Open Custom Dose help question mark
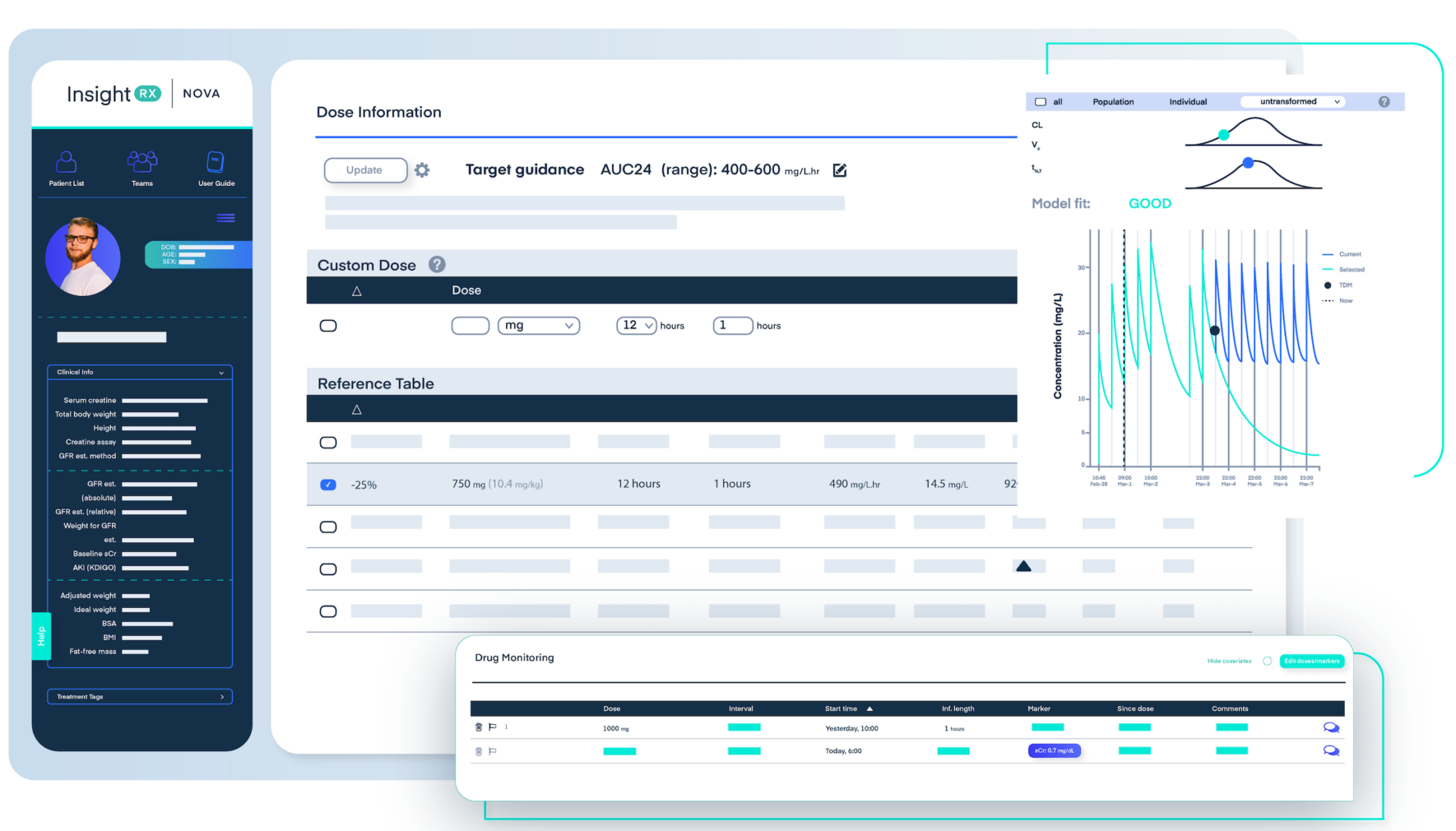The width and height of the screenshot is (1456, 831). [437, 264]
